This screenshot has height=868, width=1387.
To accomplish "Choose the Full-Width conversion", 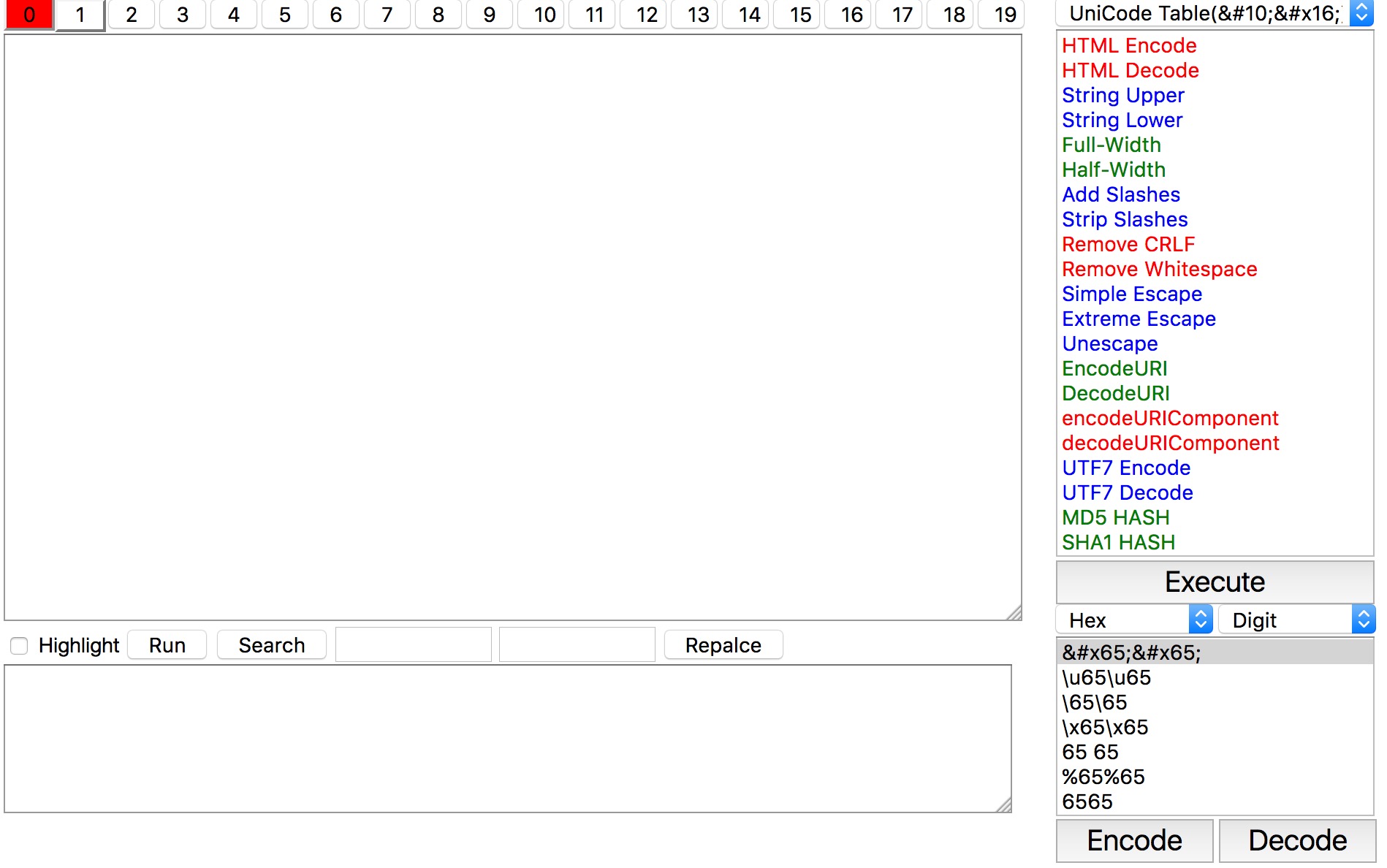I will point(1215,145).
